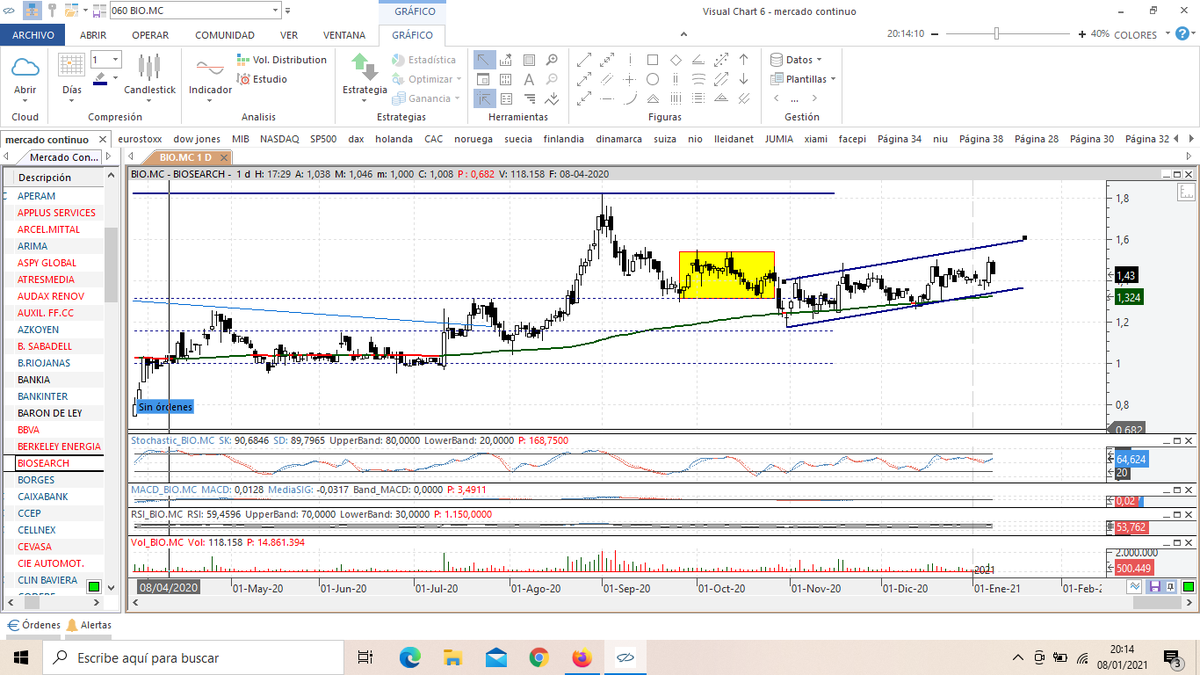Click the zoom slider handle
Viewport: 1200px width, 675px height.
tap(996, 34)
